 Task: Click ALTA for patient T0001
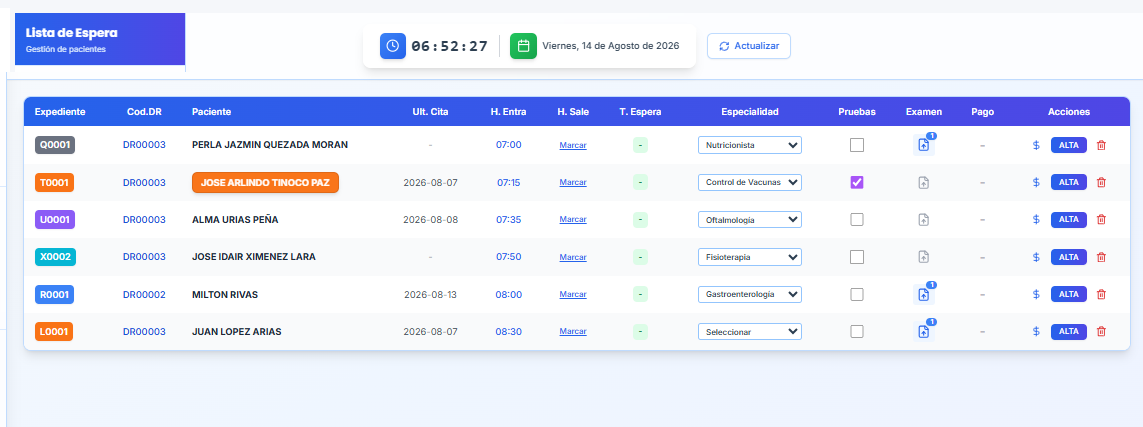[x=1069, y=182]
